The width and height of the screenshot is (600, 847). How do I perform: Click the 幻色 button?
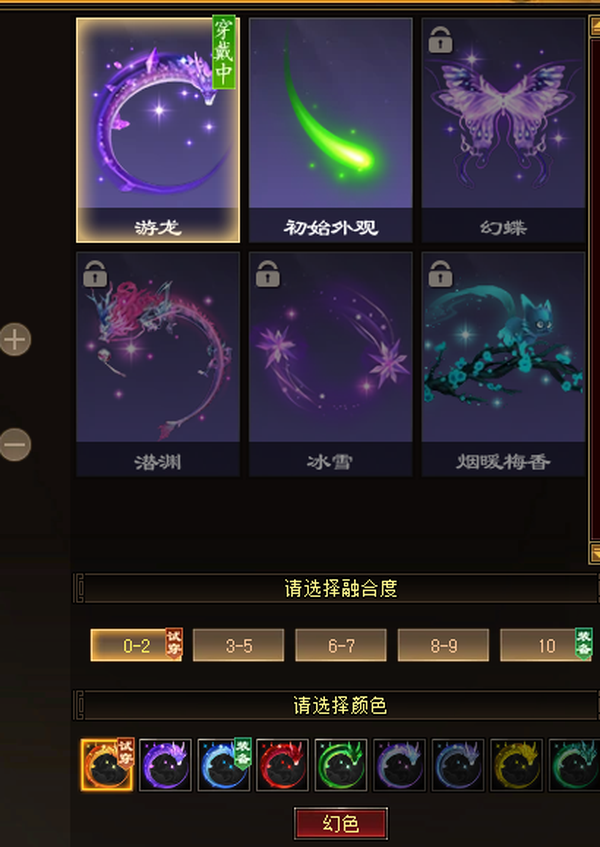point(341,824)
